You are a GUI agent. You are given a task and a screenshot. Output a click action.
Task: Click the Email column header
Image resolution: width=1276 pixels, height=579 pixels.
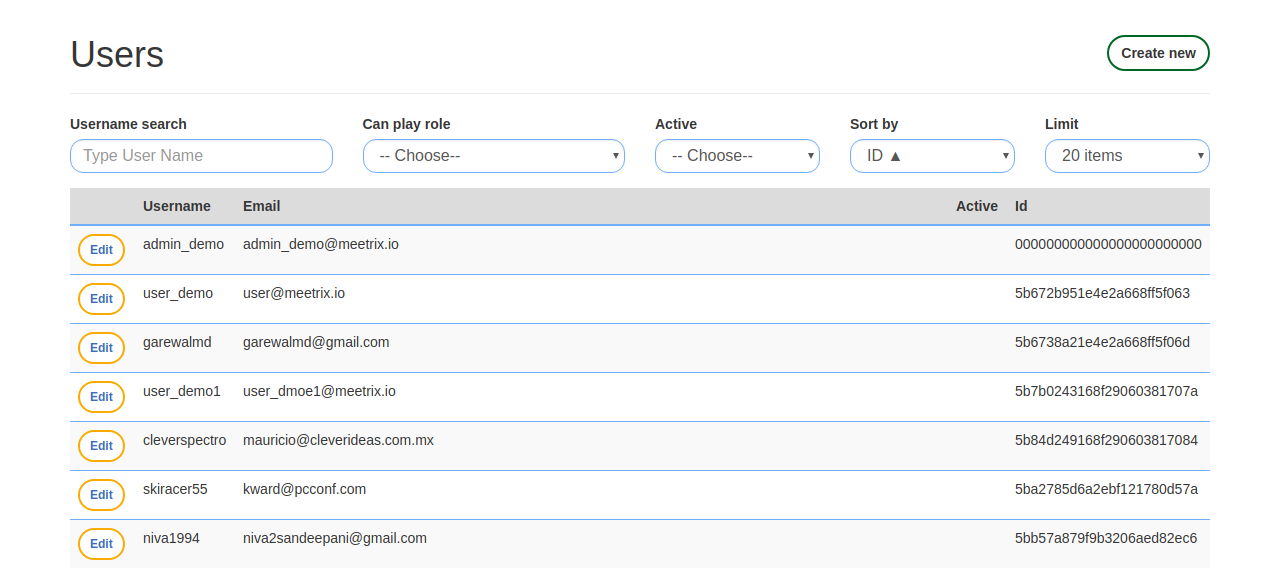coord(261,206)
